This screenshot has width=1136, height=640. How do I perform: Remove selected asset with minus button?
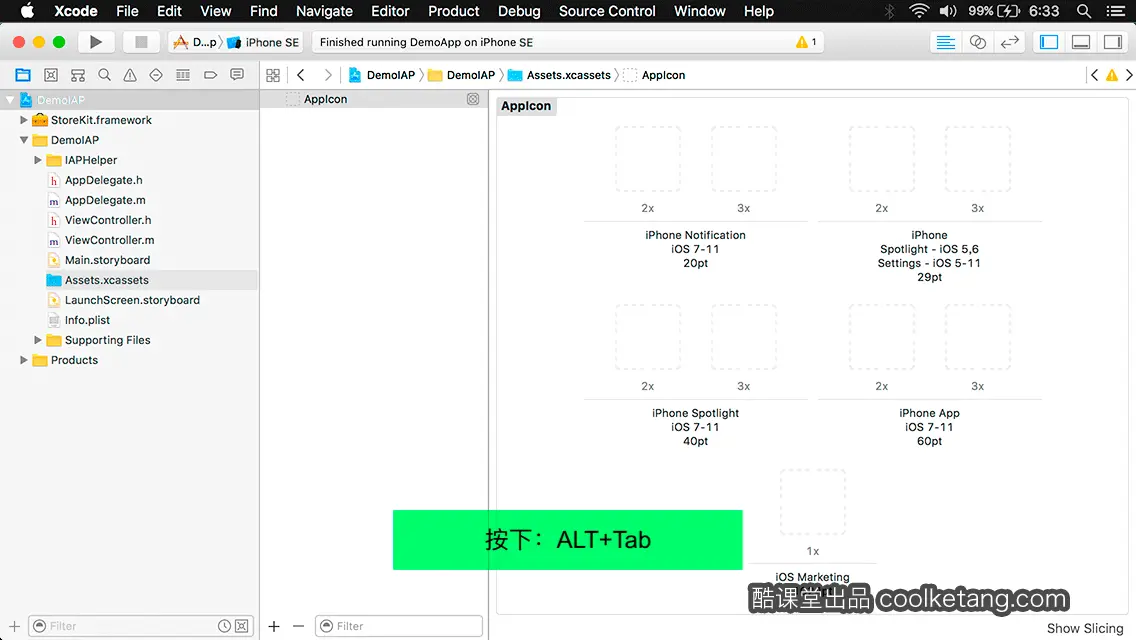pyautogui.click(x=298, y=626)
